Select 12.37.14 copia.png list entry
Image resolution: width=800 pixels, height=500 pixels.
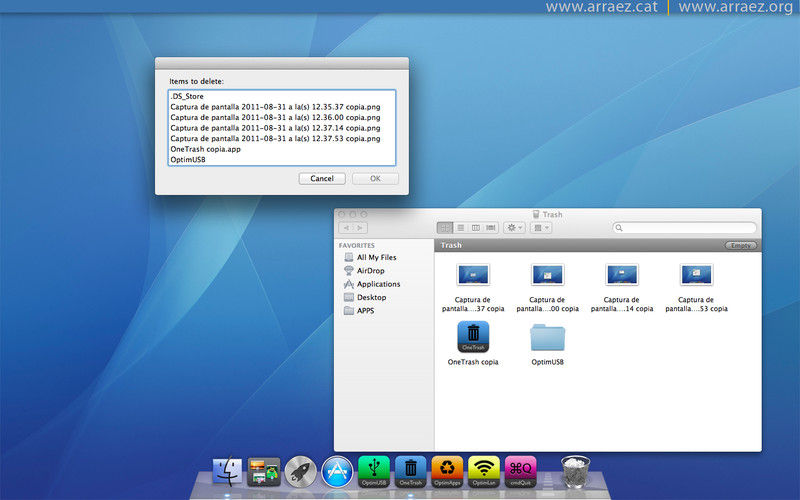[282, 128]
